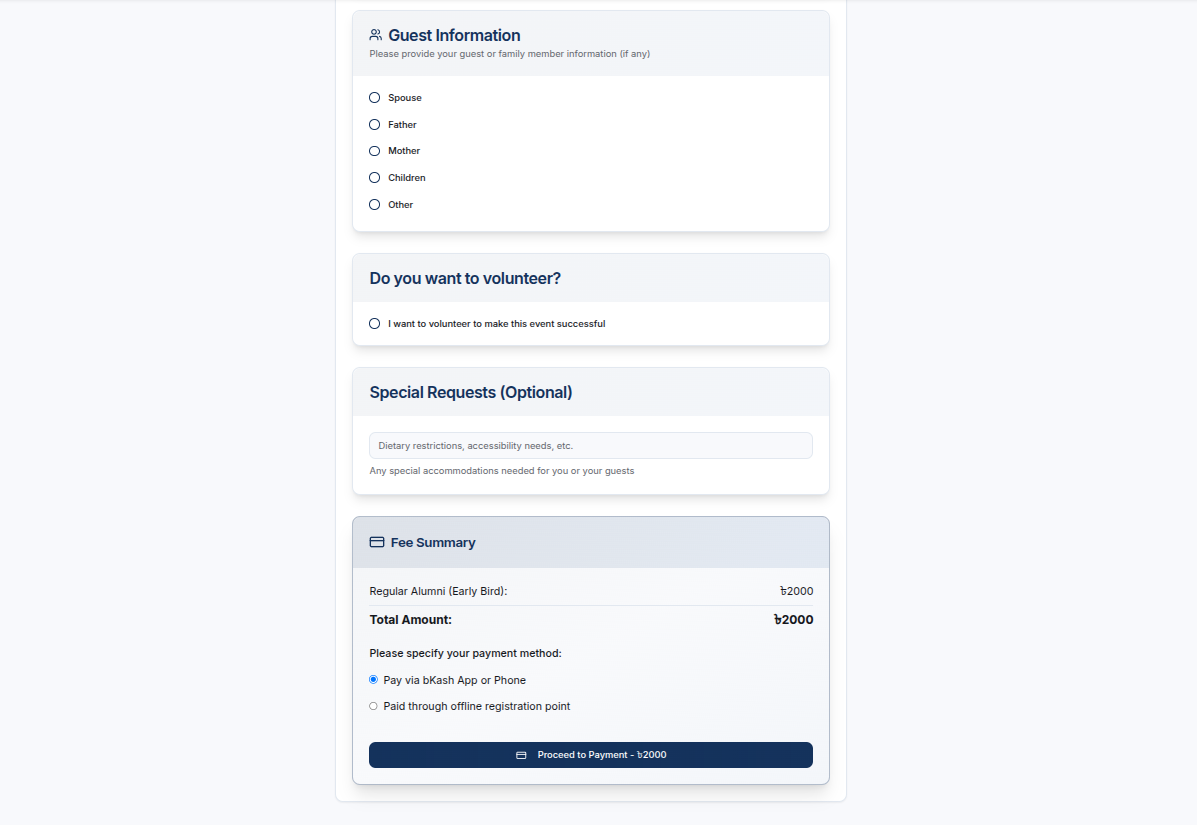This screenshot has height=825, width=1197.
Task: Click the card icon in Proceed button
Action: [521, 756]
